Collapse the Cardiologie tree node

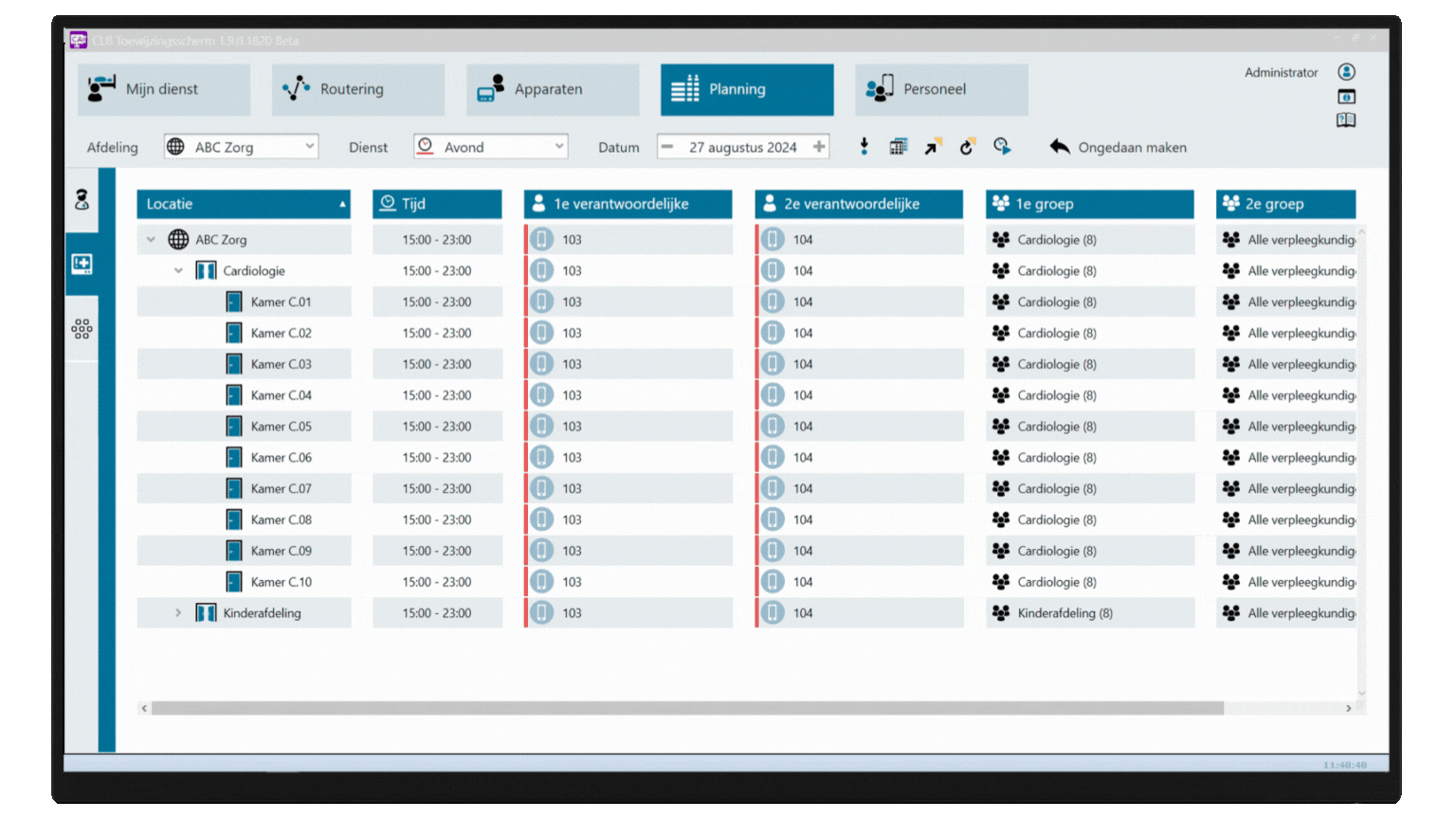coord(178,271)
